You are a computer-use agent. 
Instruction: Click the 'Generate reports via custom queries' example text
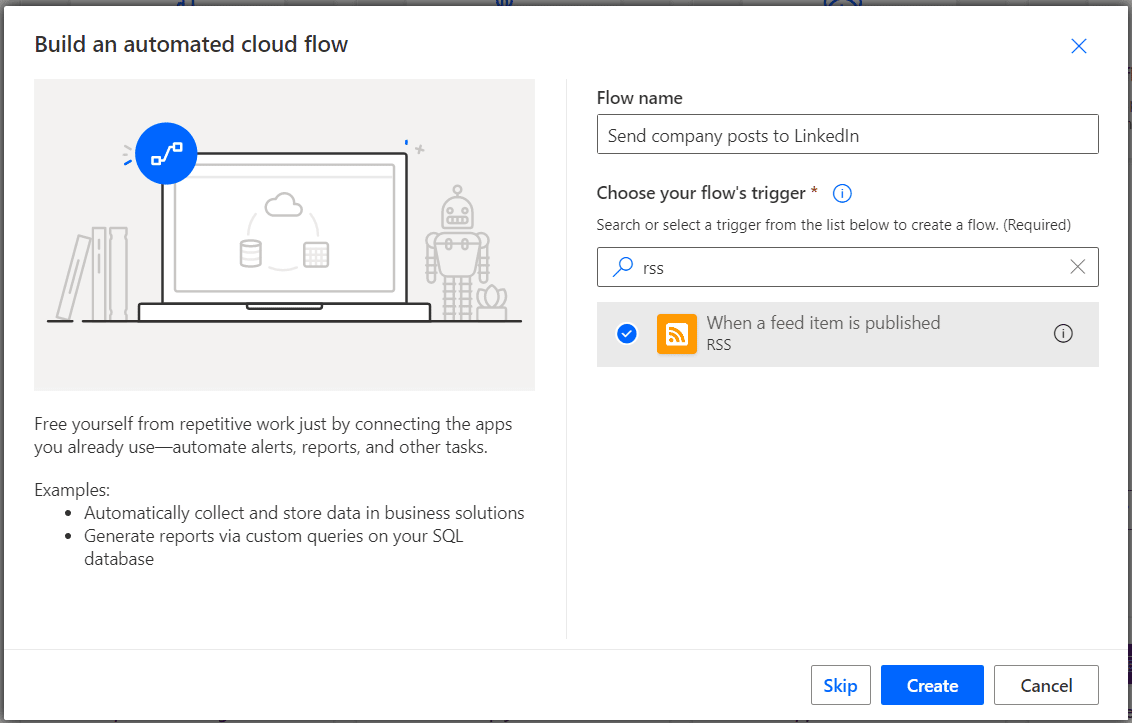pos(274,547)
